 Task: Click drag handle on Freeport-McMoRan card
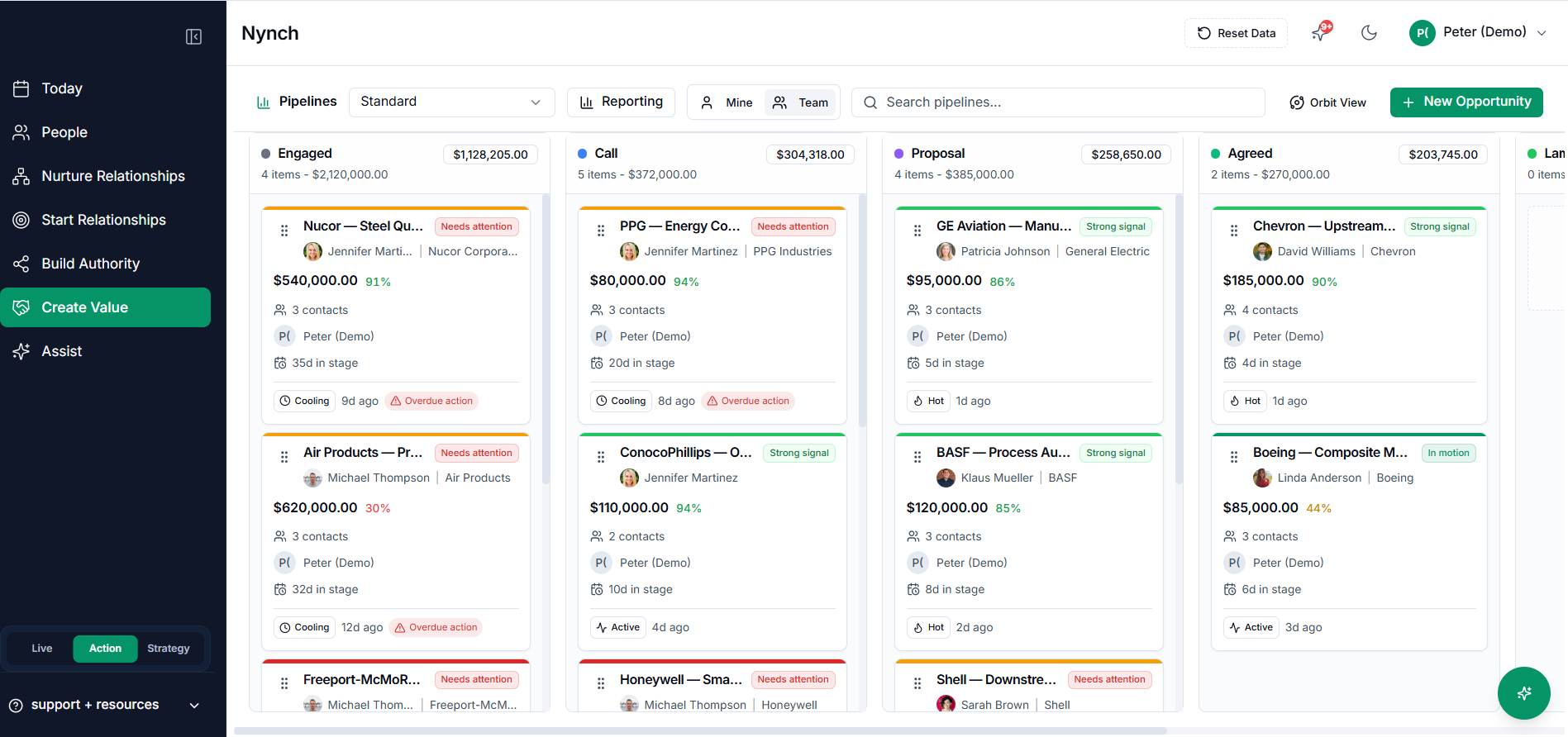tap(284, 683)
